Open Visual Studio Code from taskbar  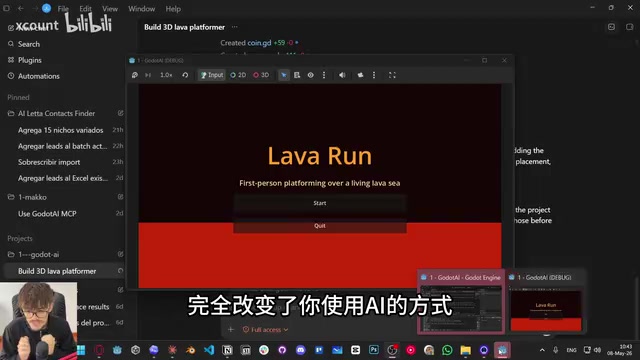[209, 350]
